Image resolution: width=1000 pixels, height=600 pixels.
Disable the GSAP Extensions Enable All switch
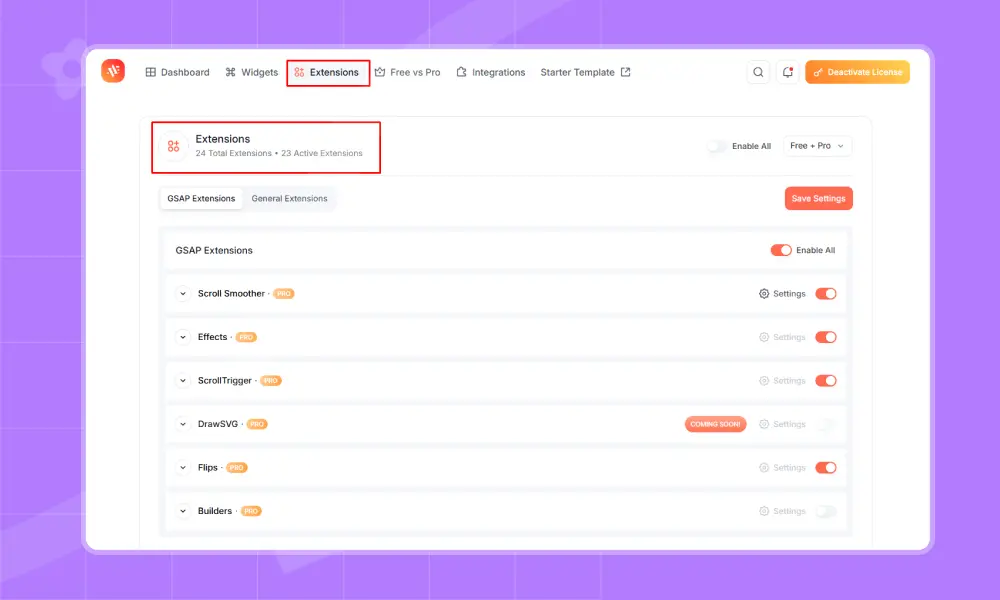(780, 250)
